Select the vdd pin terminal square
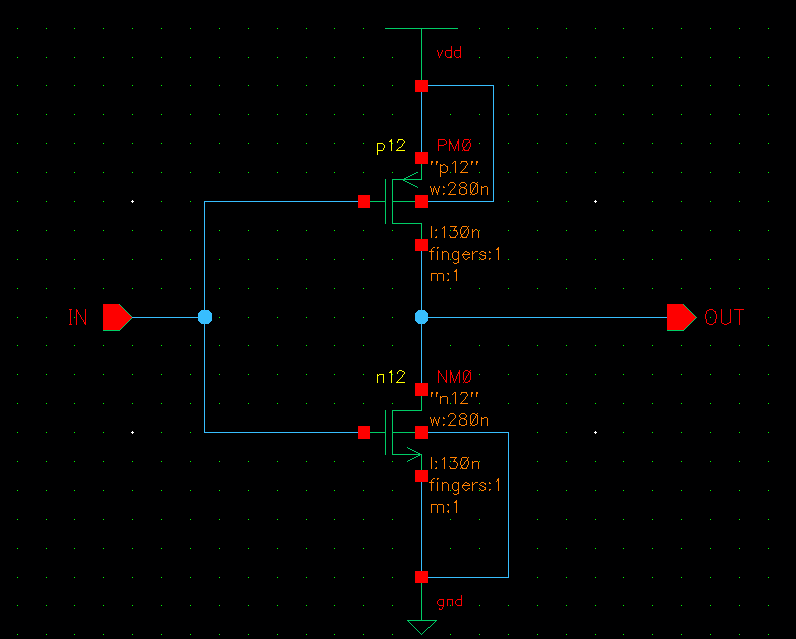 (x=421, y=86)
